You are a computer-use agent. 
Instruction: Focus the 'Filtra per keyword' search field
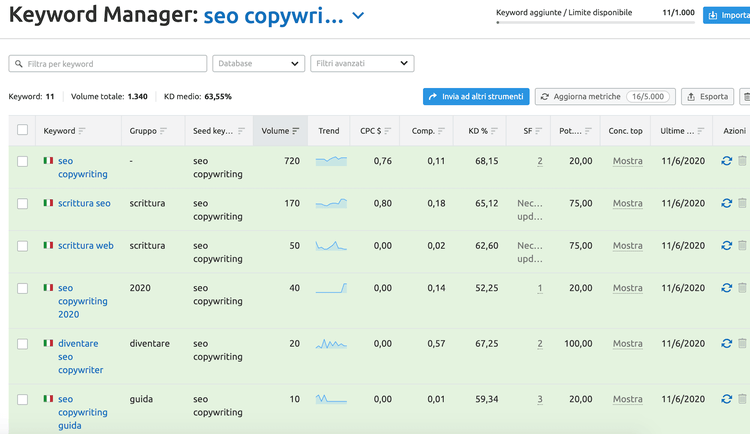click(108, 63)
